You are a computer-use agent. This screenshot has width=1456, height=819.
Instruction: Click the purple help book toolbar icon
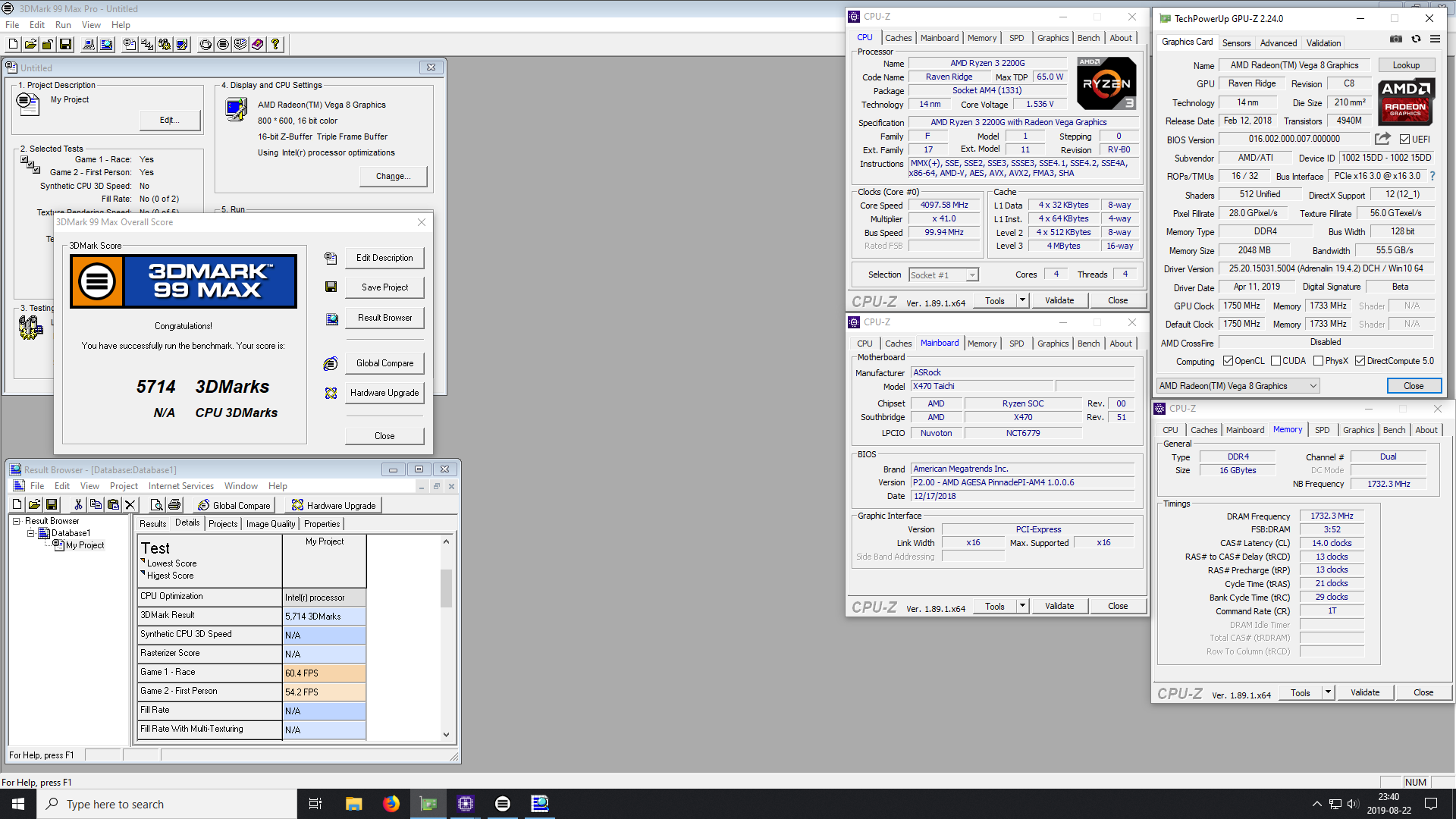pyautogui.click(x=258, y=45)
